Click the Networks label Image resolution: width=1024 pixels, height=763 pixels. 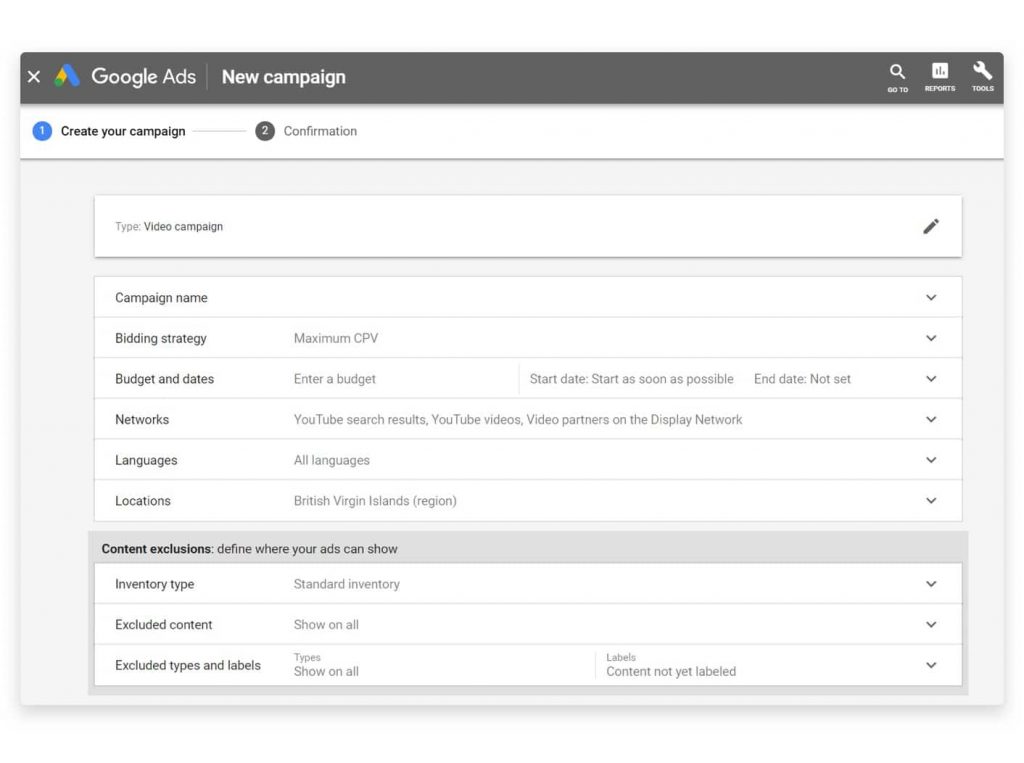tap(142, 419)
